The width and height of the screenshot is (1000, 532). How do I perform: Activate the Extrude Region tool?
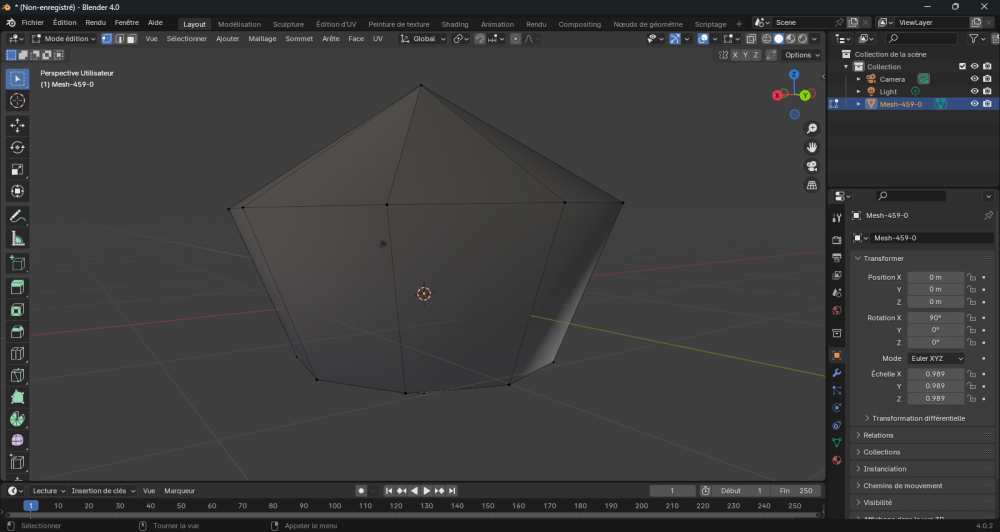(17, 288)
